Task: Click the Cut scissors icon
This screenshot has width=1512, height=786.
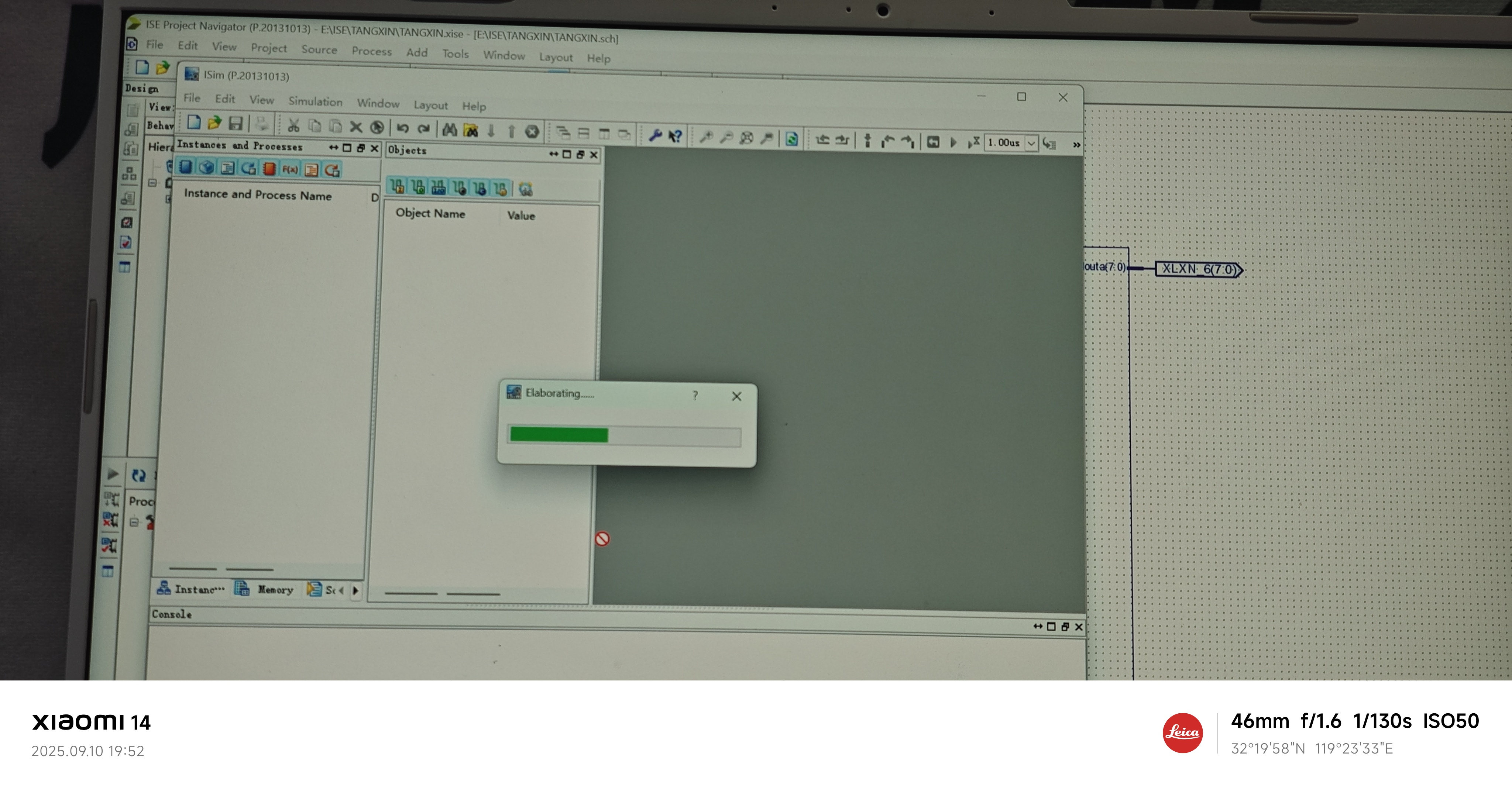Action: [293, 125]
